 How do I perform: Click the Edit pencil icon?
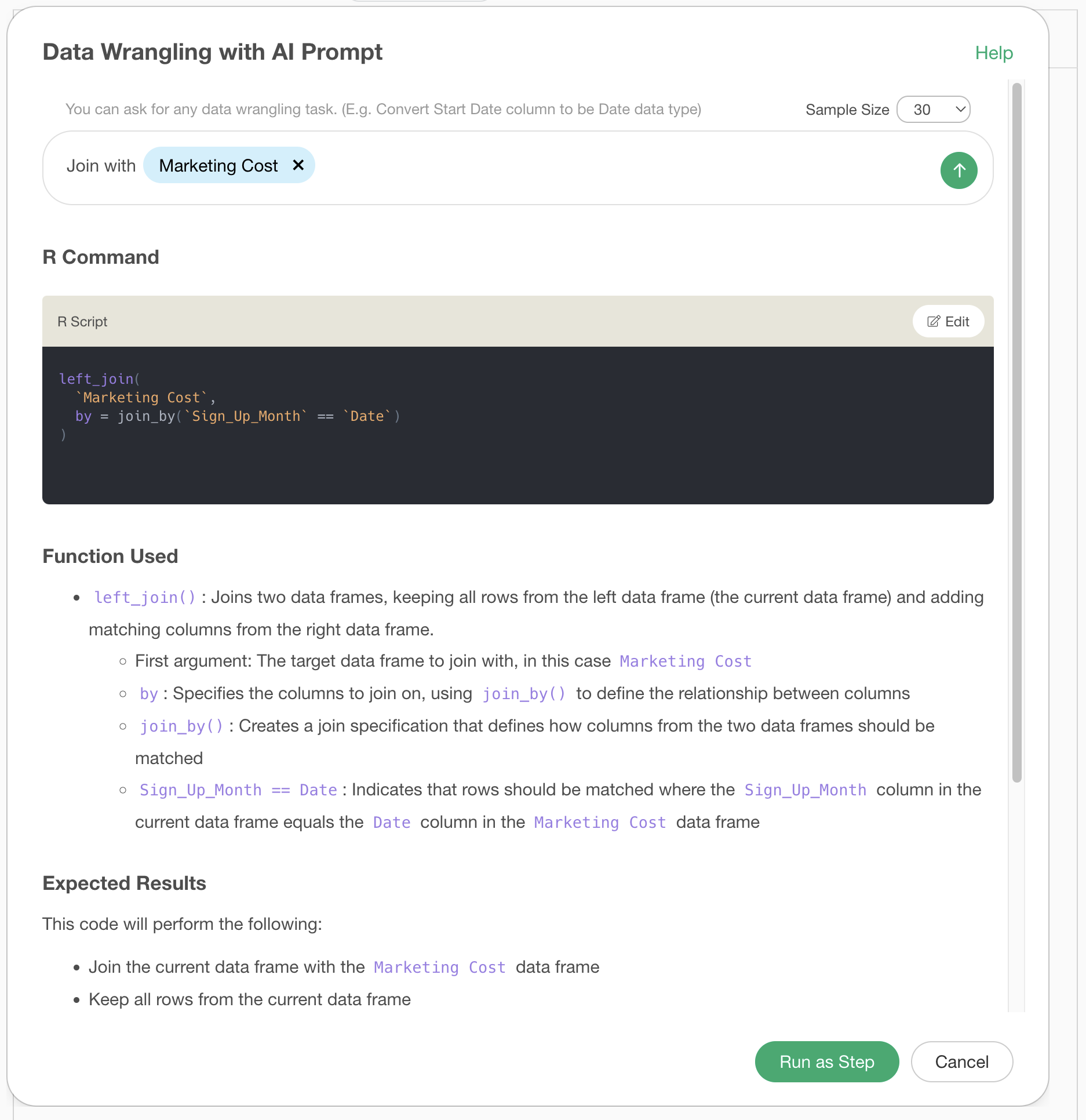pos(933,322)
